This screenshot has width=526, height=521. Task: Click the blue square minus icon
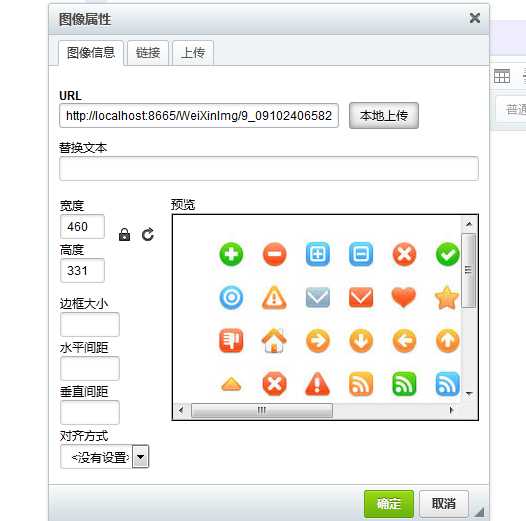click(361, 254)
